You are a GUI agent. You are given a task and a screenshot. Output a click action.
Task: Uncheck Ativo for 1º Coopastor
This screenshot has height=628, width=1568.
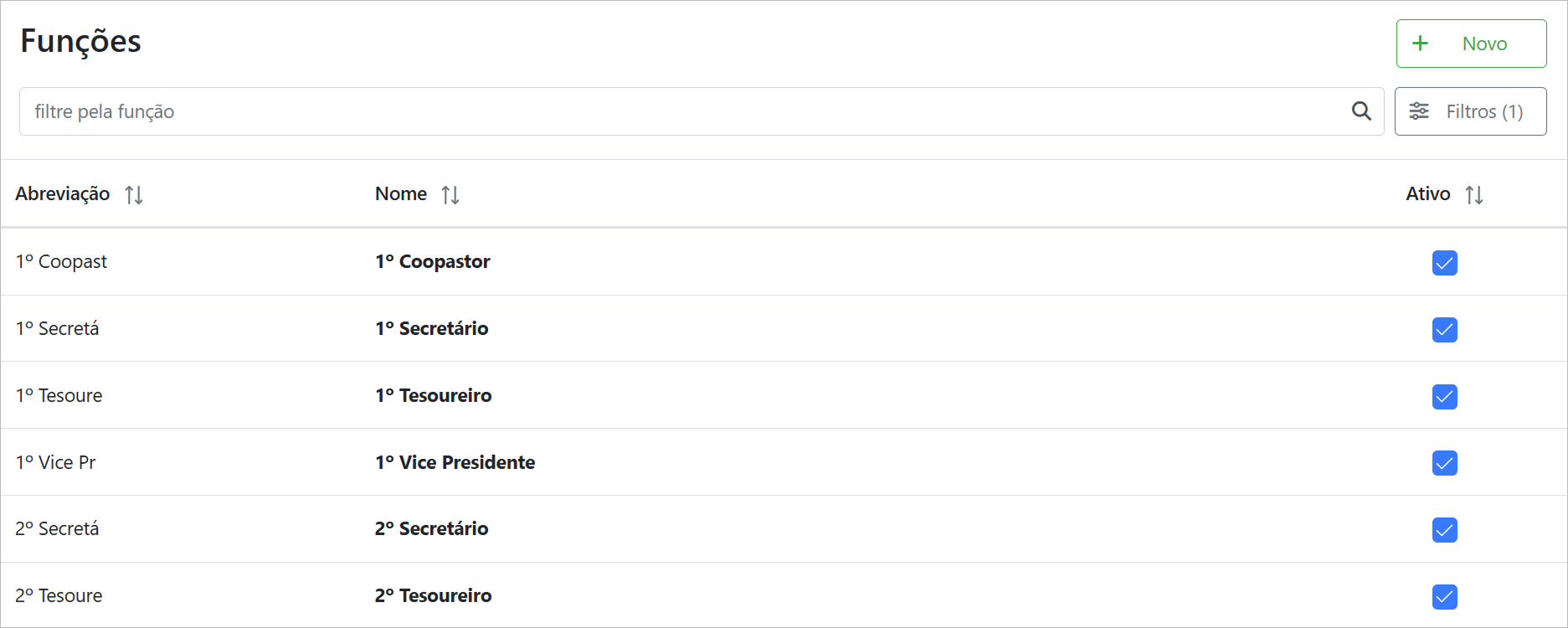[x=1444, y=263]
